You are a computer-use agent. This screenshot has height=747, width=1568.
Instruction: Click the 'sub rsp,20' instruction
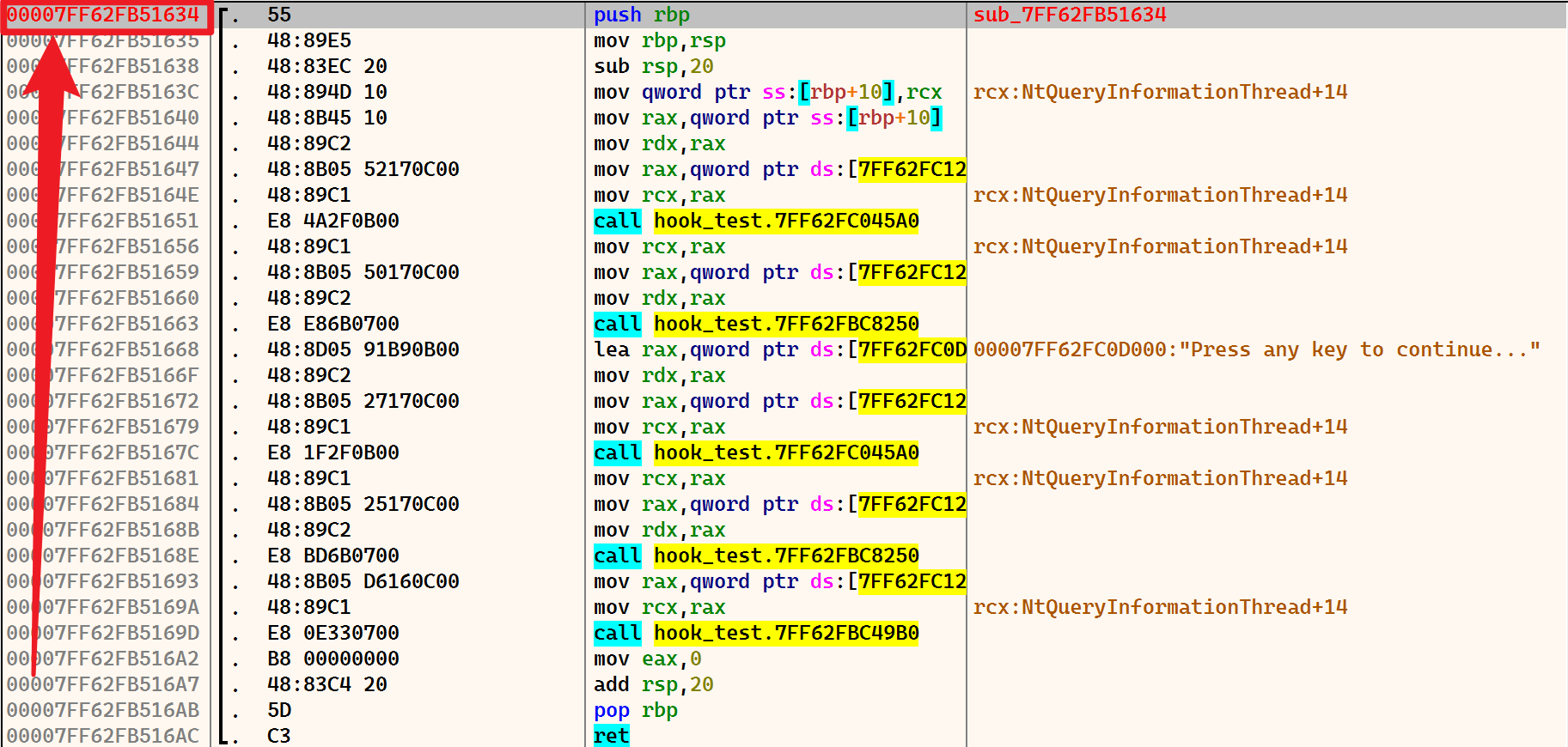click(x=654, y=67)
